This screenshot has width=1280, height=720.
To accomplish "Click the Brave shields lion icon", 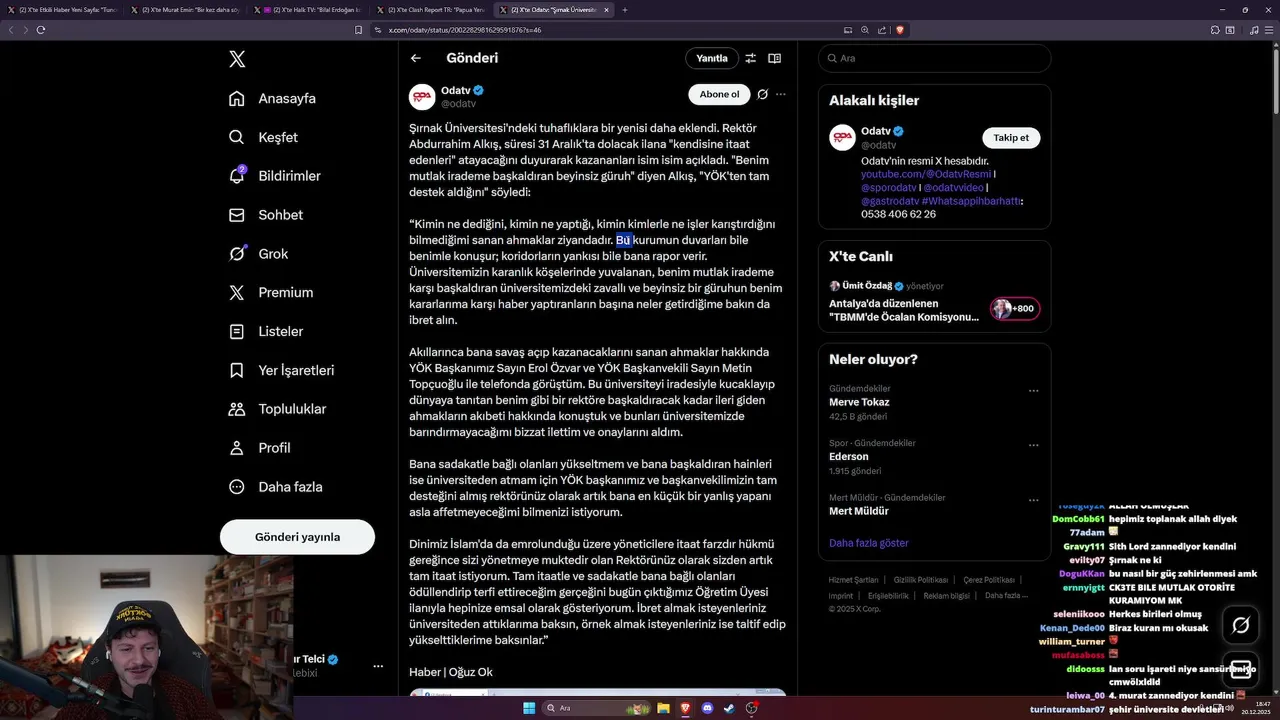I will tap(900, 30).
